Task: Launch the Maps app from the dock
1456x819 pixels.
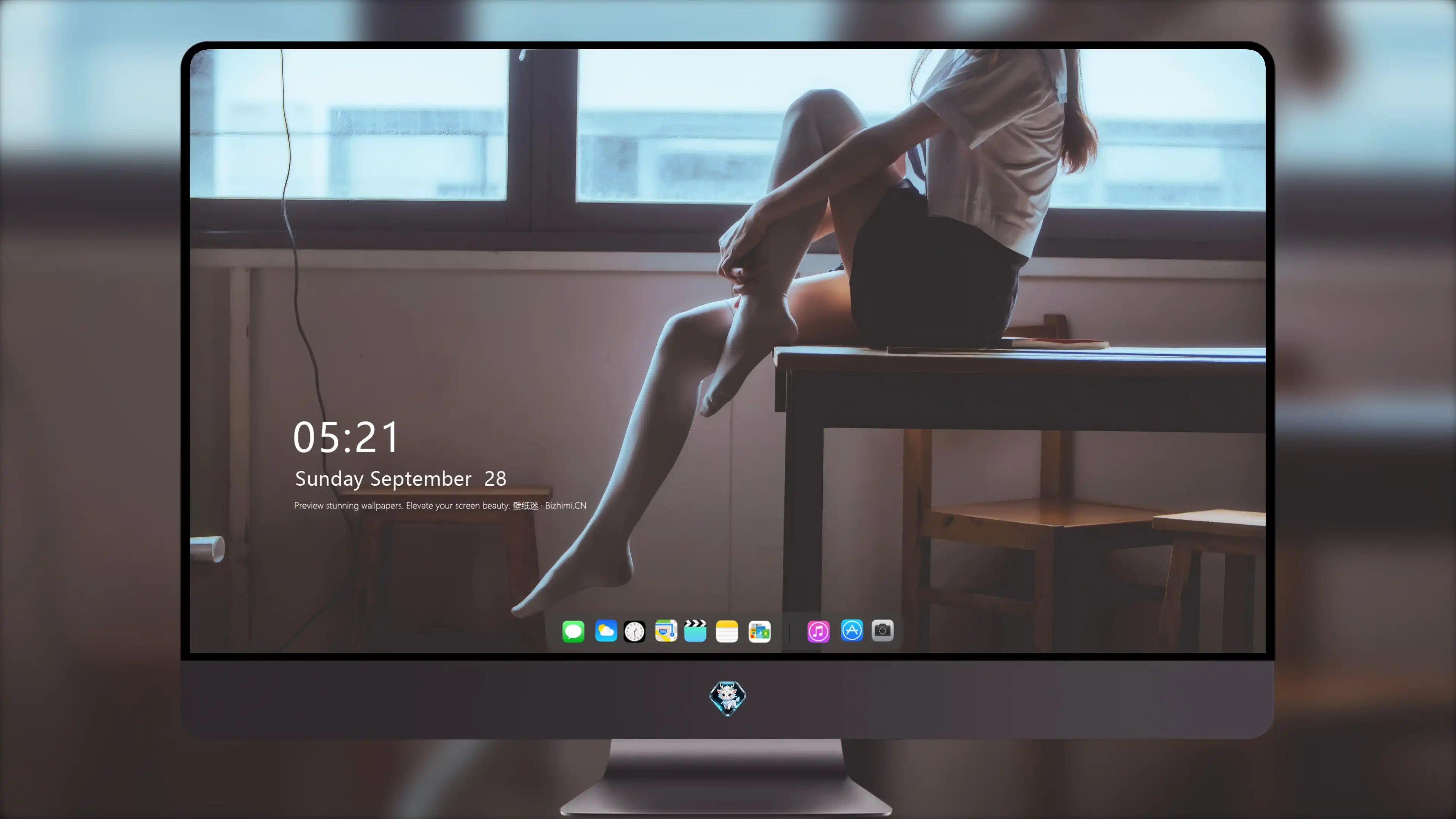Action: (666, 631)
